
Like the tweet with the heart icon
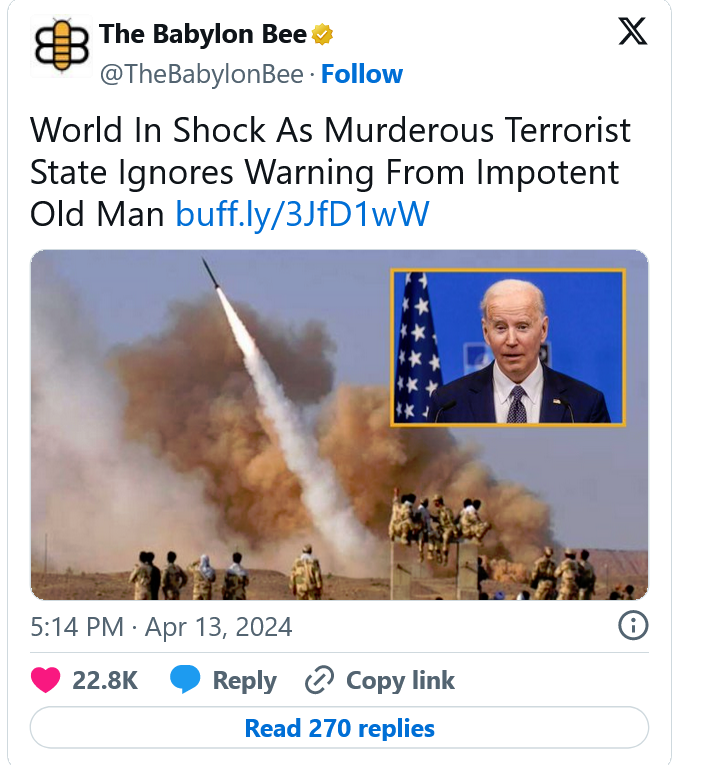coord(45,680)
